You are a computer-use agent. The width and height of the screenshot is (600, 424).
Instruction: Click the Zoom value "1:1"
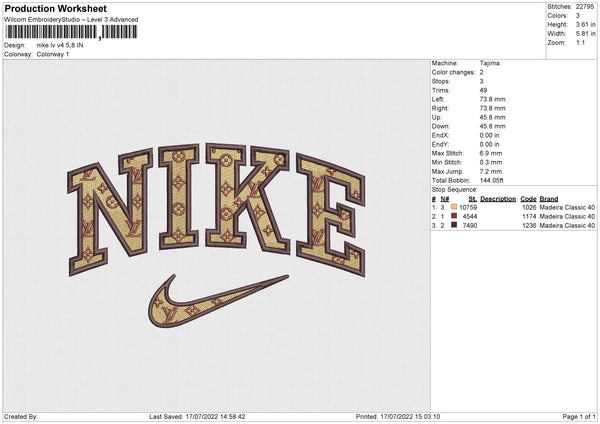580,42
